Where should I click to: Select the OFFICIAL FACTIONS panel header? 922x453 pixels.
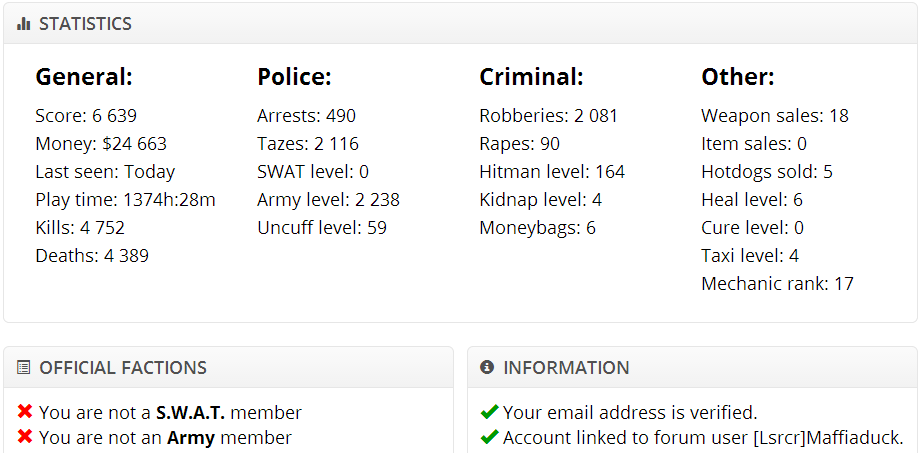click(x=229, y=367)
